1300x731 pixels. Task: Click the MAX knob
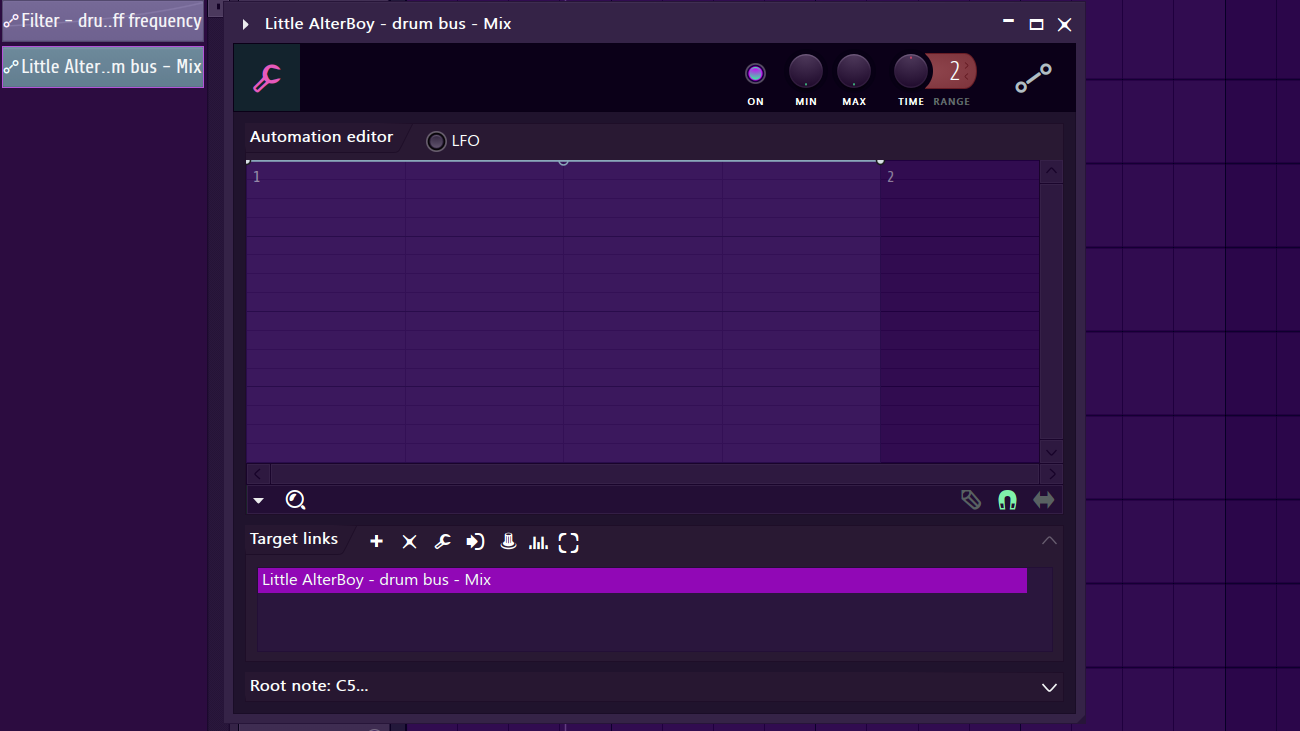pos(854,72)
